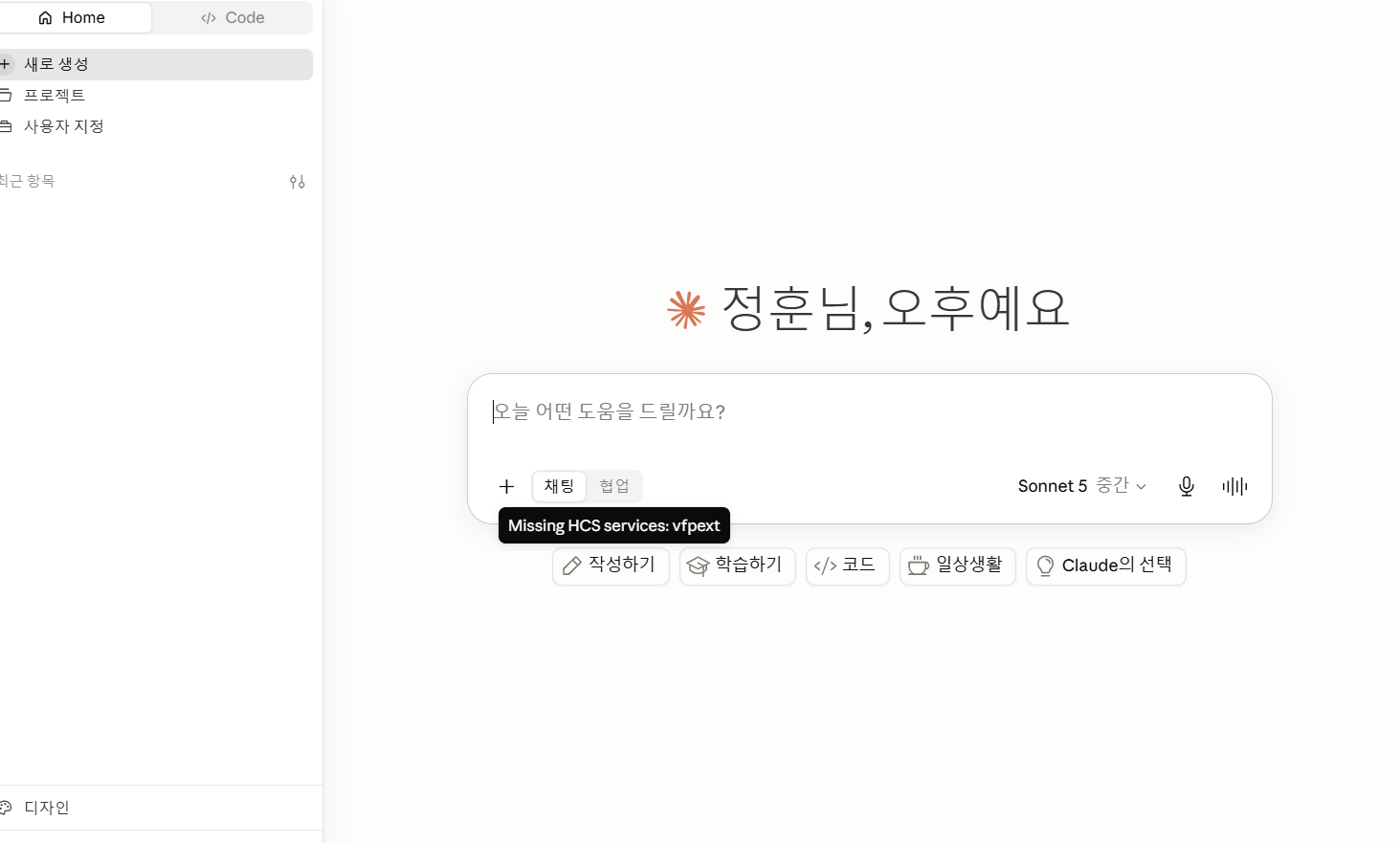Click the orange Claude starburst logo
The height and width of the screenshot is (843, 1400).
pos(686,310)
